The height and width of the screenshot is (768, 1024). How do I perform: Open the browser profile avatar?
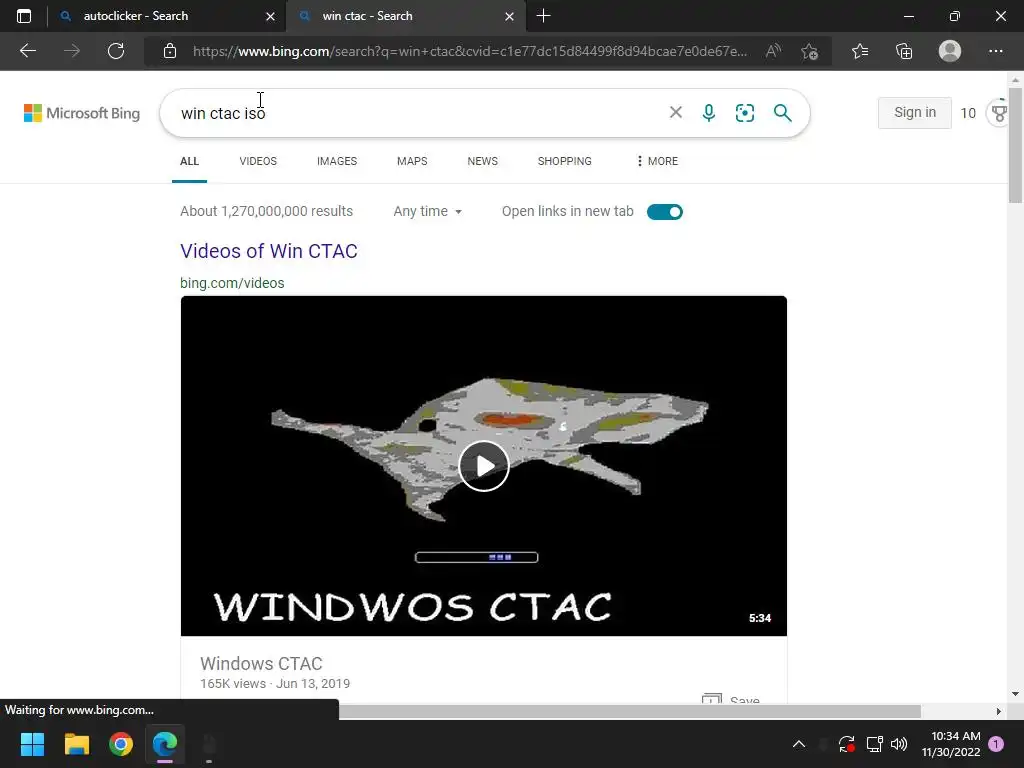[x=950, y=51]
